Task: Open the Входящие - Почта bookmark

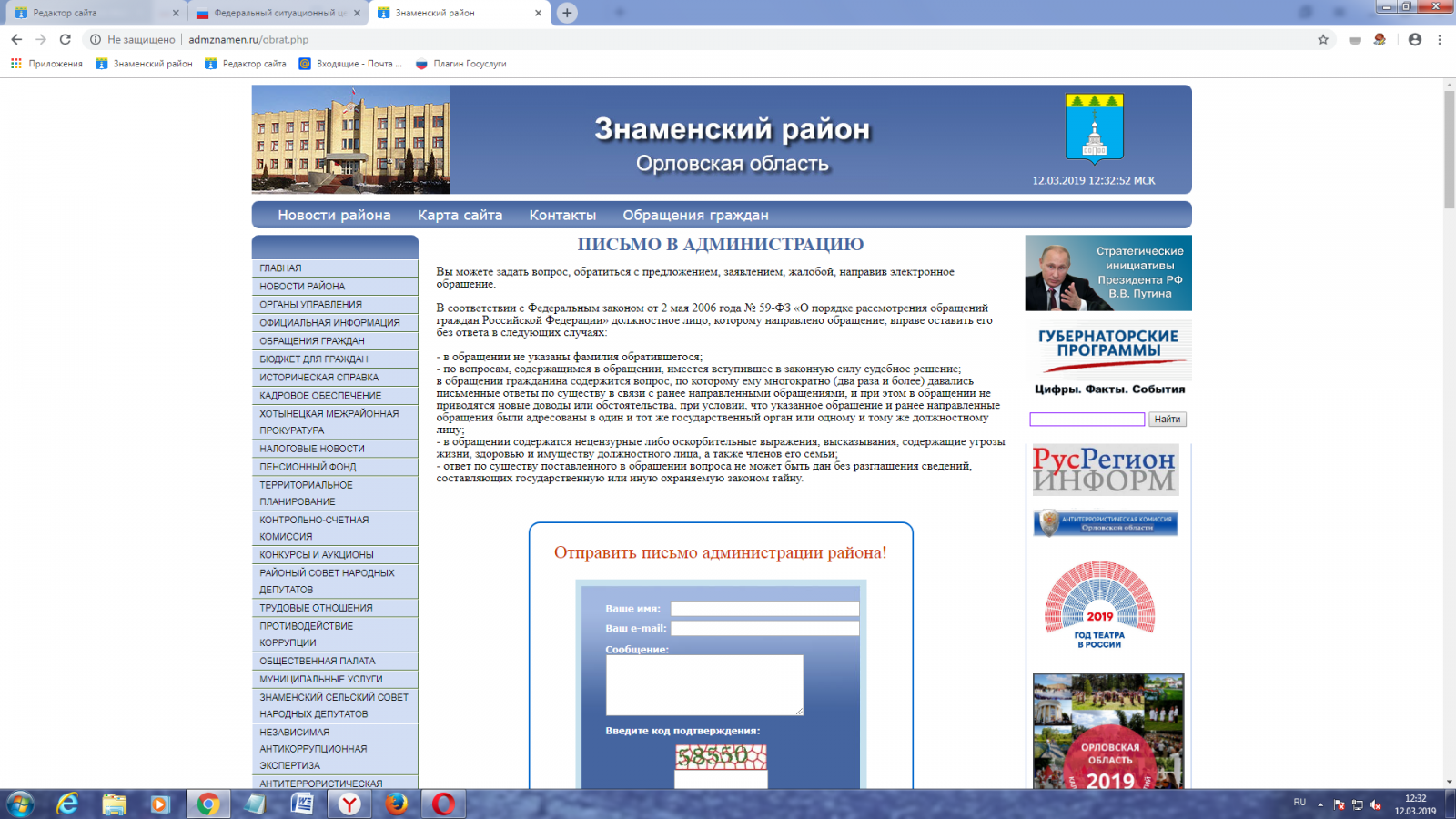Action: (350, 64)
